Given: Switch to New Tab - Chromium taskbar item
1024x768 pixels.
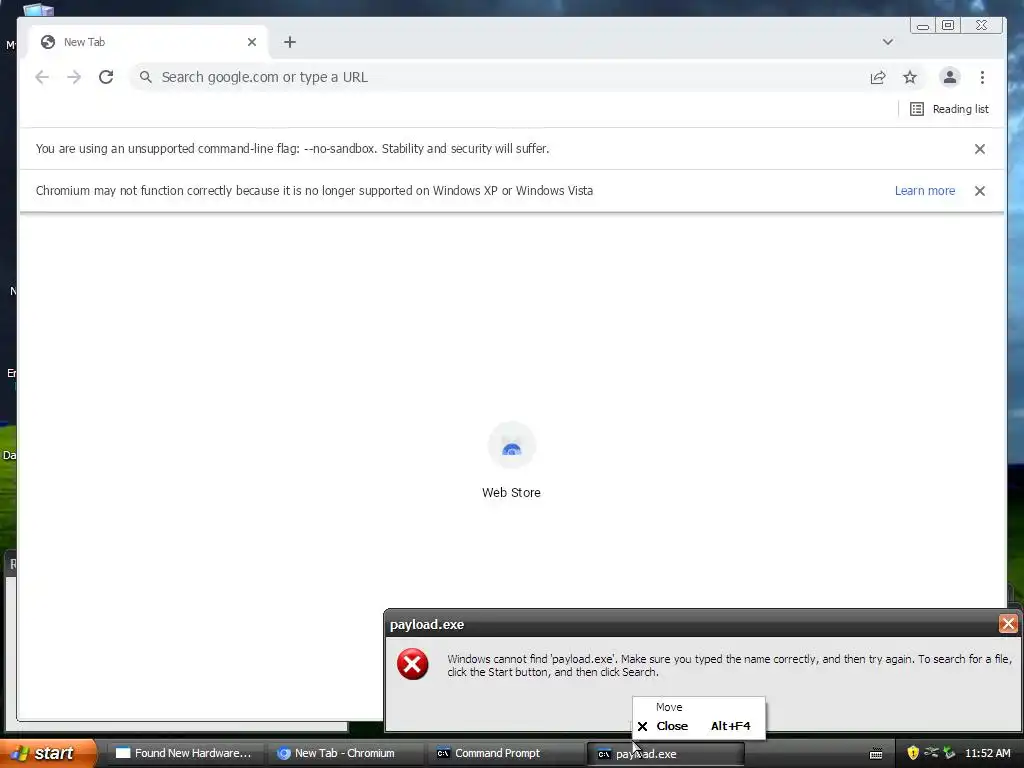Looking at the screenshot, I should [x=344, y=753].
